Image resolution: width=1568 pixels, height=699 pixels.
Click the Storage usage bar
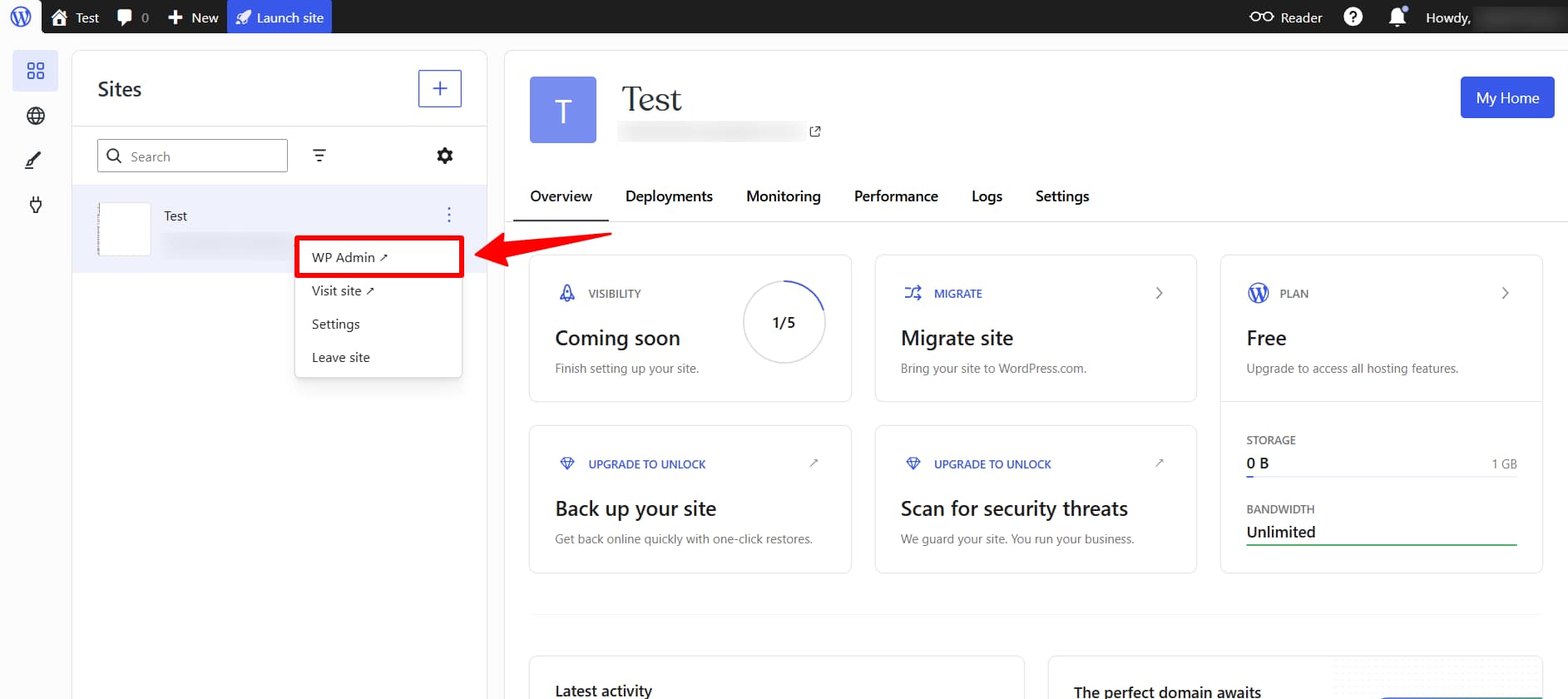pyautogui.click(x=1382, y=476)
